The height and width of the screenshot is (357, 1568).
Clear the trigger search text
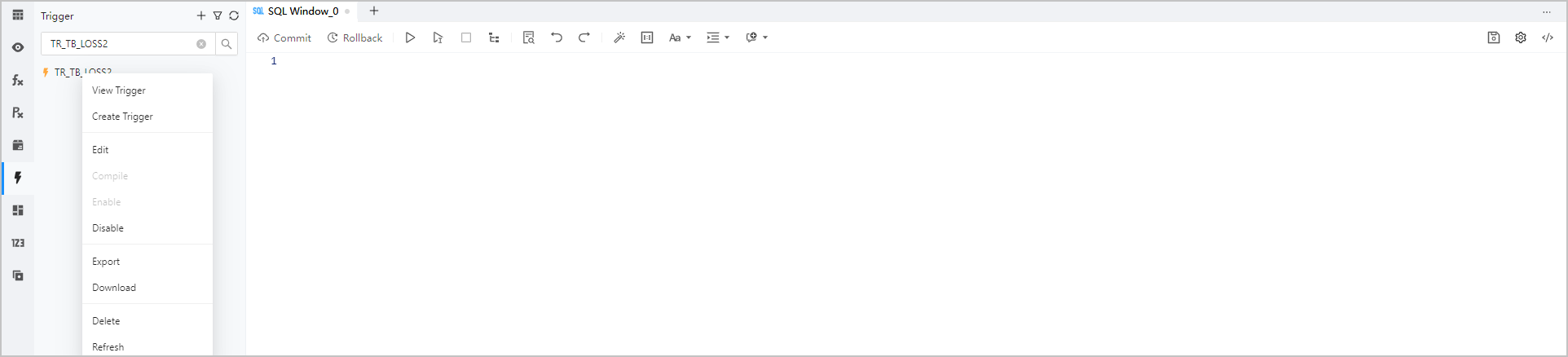click(x=201, y=44)
